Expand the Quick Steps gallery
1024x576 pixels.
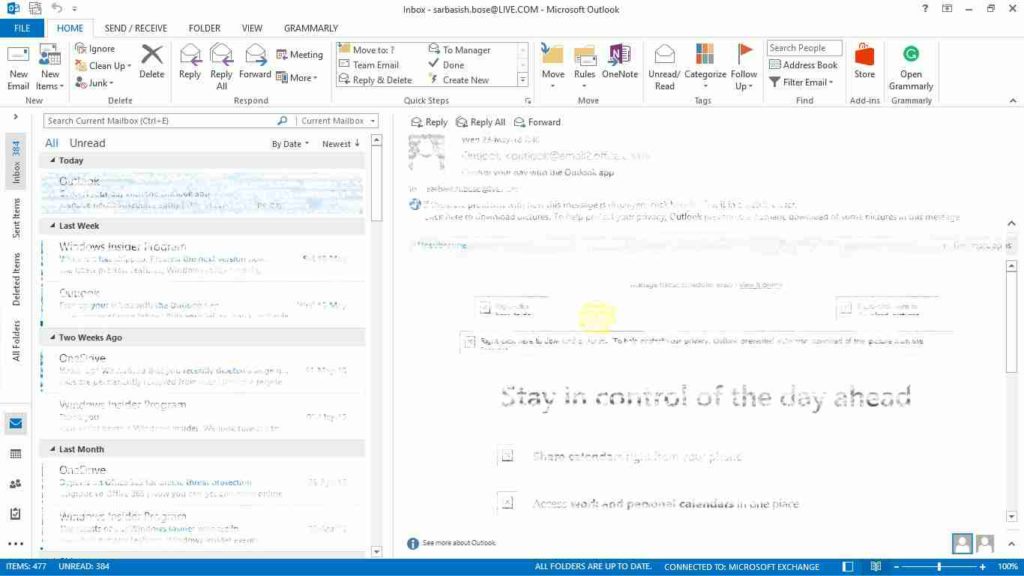pyautogui.click(x=522, y=80)
